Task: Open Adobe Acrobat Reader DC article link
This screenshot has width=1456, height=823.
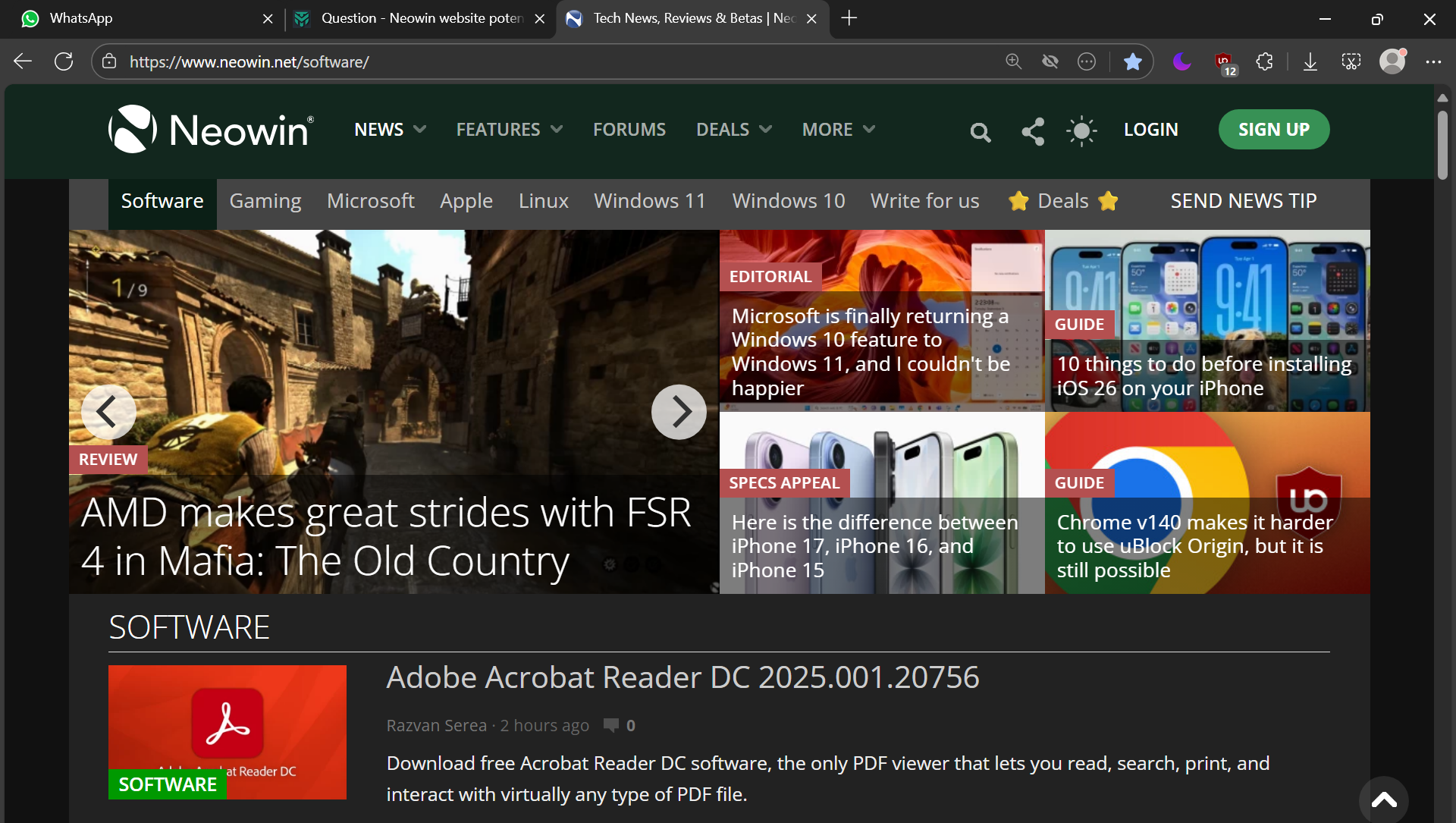Action: coord(682,677)
